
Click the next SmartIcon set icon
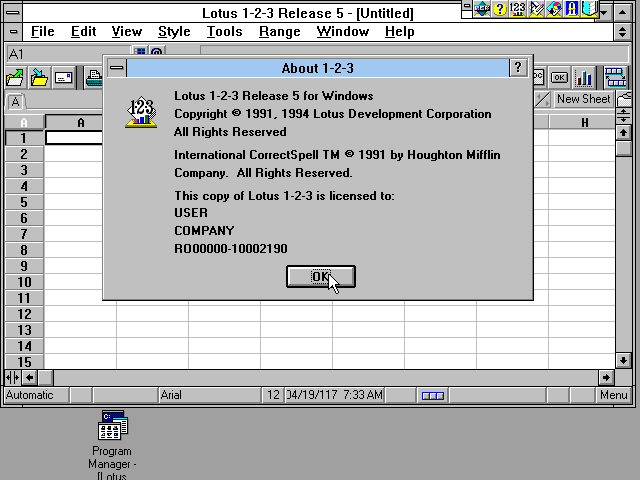tap(616, 78)
